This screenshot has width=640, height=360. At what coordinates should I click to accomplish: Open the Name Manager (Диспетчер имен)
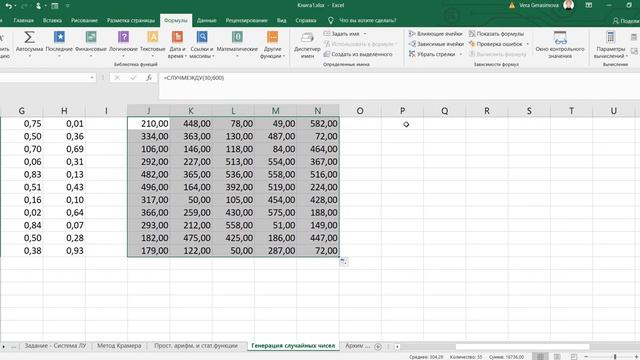point(307,44)
